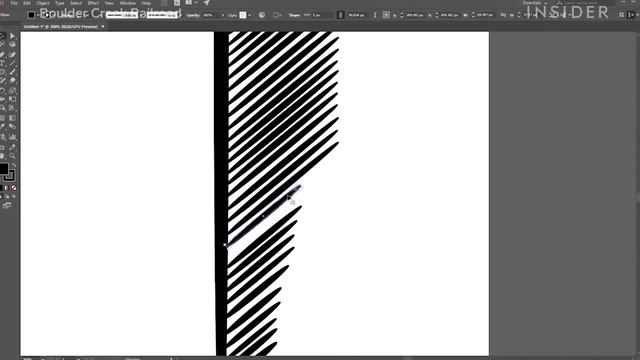This screenshot has height=360, width=640.
Task: Click the X coordinate value field
Action: (x=415, y=15)
